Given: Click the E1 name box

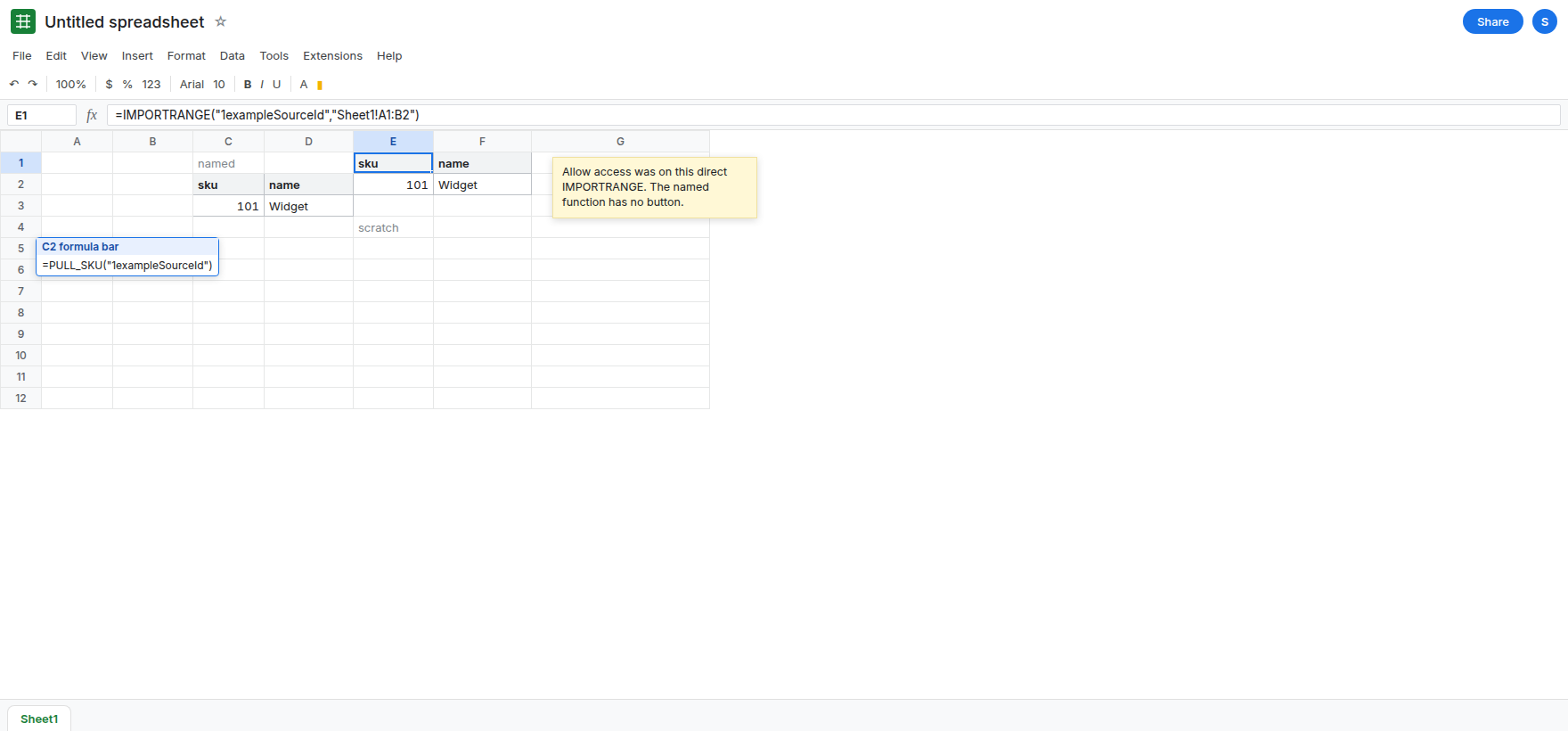Looking at the screenshot, I should pos(42,115).
